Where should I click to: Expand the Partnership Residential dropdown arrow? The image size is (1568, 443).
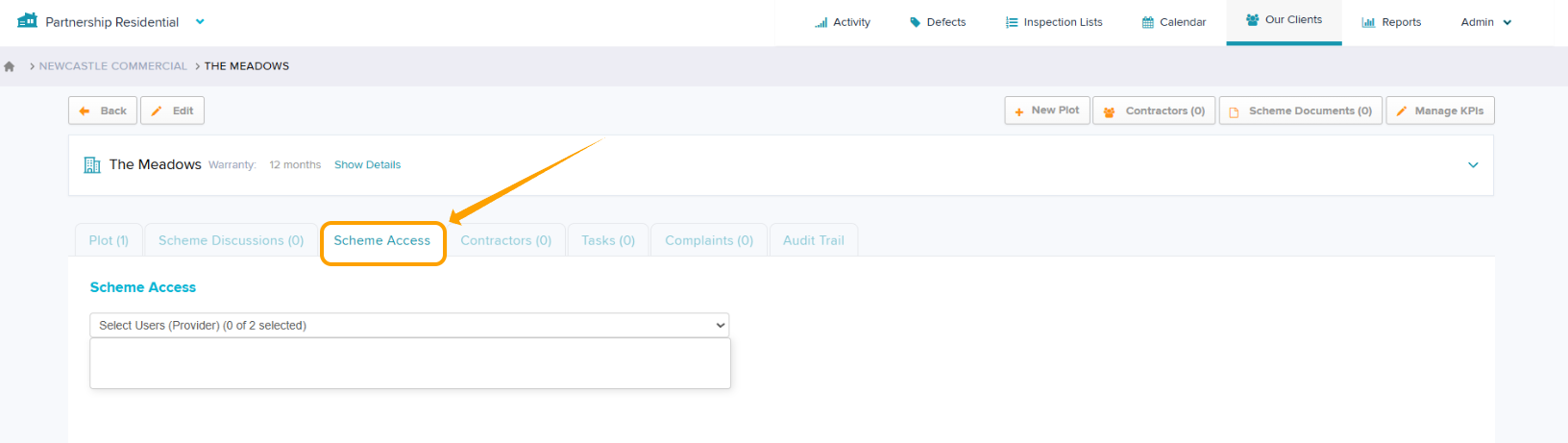click(x=200, y=21)
